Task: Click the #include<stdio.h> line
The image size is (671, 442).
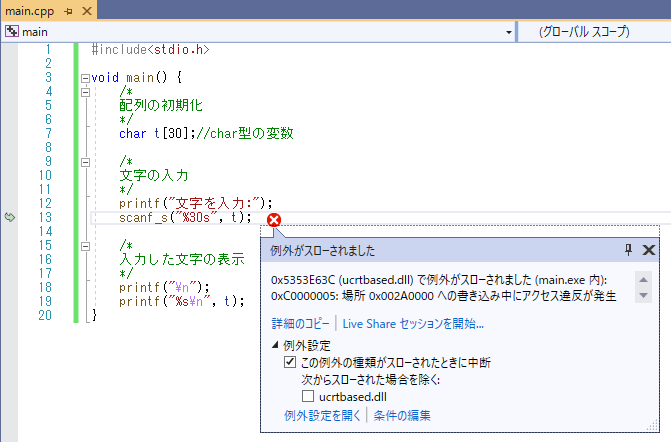Action: click(151, 50)
